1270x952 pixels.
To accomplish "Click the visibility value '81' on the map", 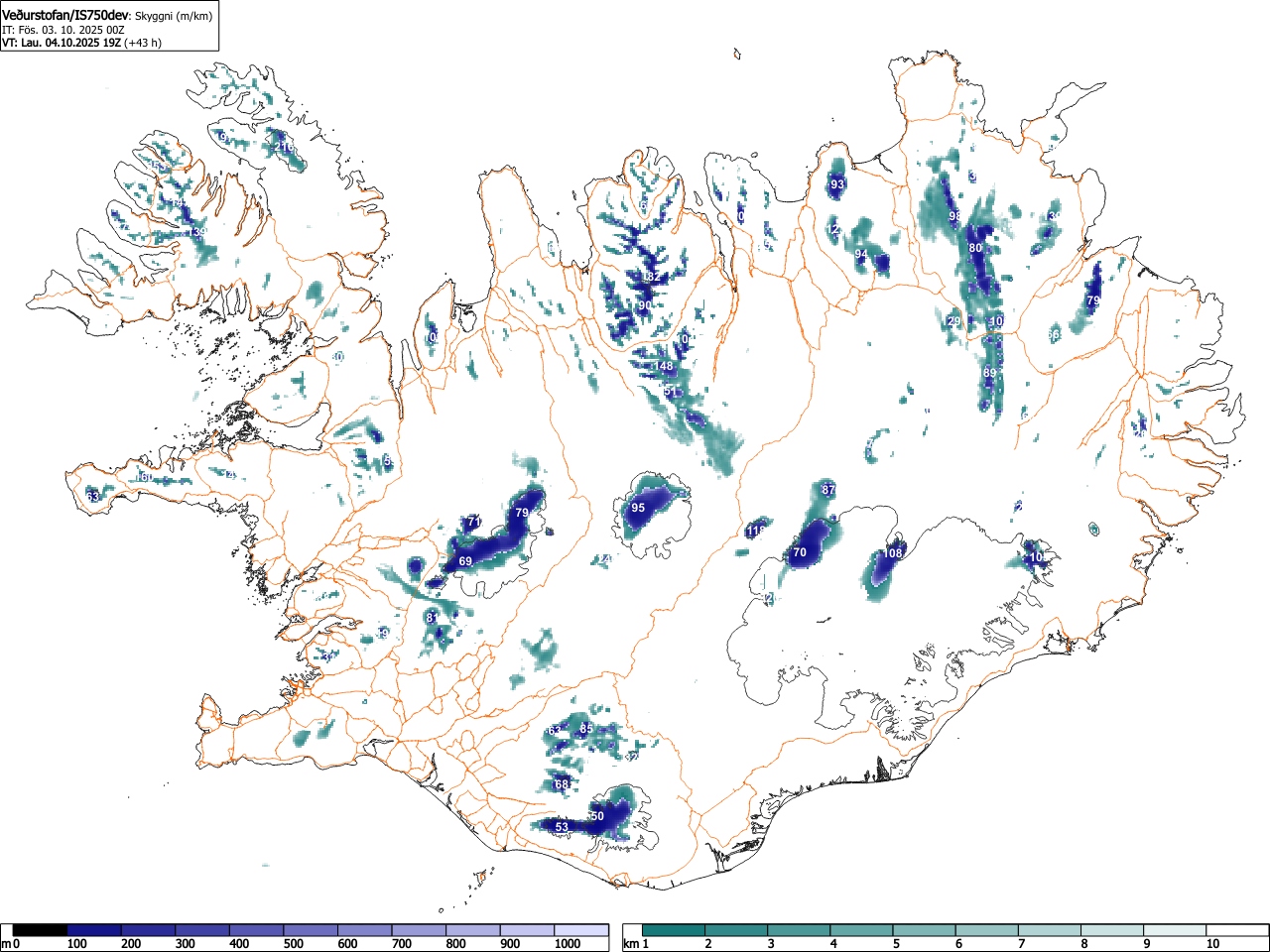I will coord(432,618).
